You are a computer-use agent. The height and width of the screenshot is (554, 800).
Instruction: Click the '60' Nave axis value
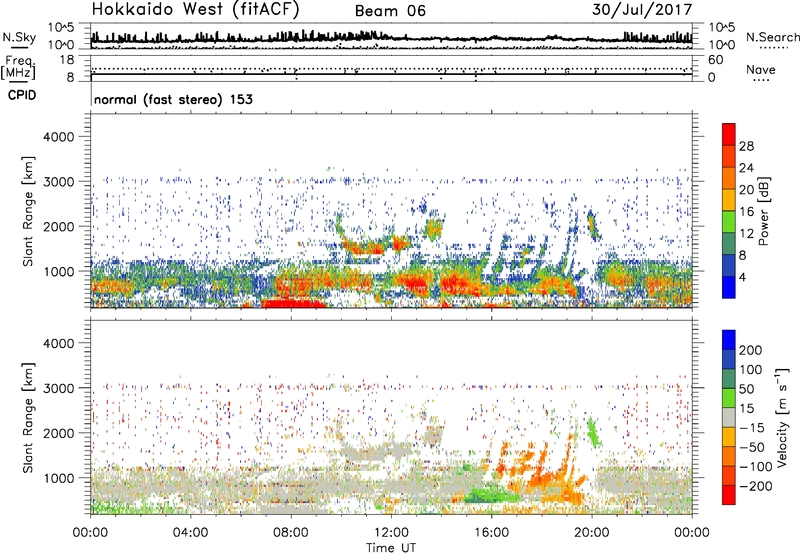click(x=715, y=60)
